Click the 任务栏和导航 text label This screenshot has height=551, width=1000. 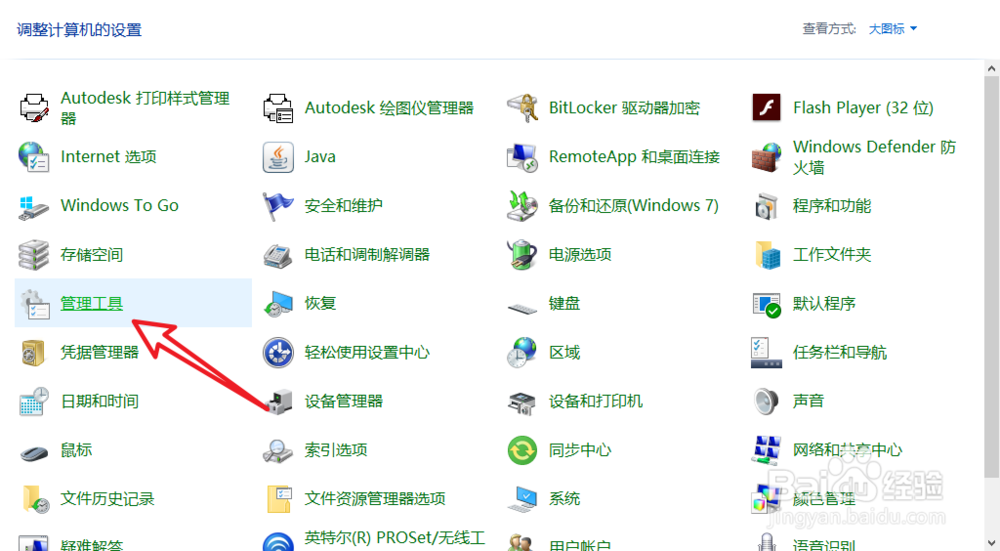coord(840,353)
